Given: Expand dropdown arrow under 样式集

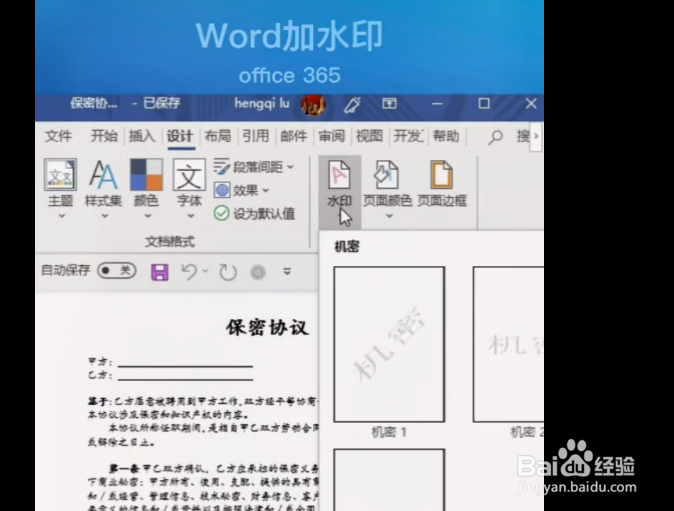Looking at the screenshot, I should coord(105,216).
